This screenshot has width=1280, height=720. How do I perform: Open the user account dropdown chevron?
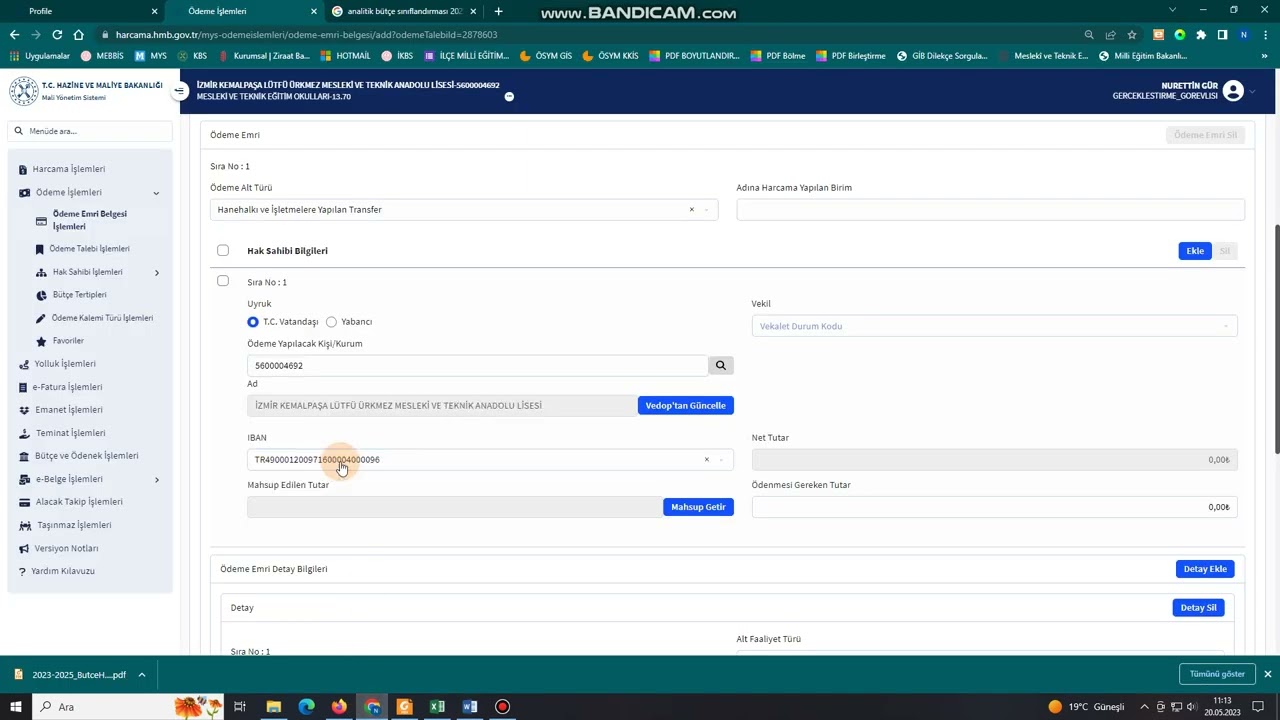coord(1253,91)
